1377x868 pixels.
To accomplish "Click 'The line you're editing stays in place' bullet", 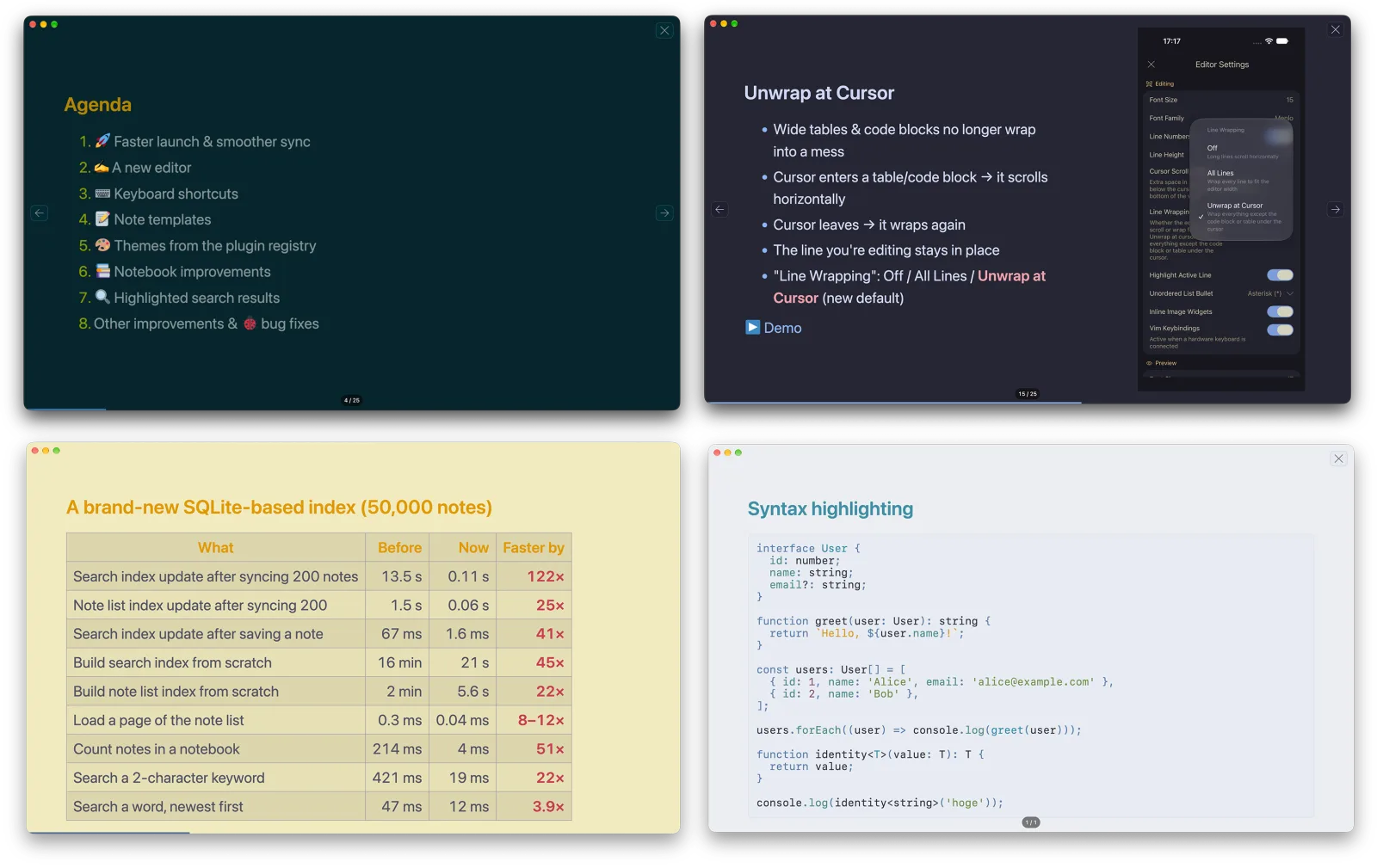I will [x=886, y=250].
